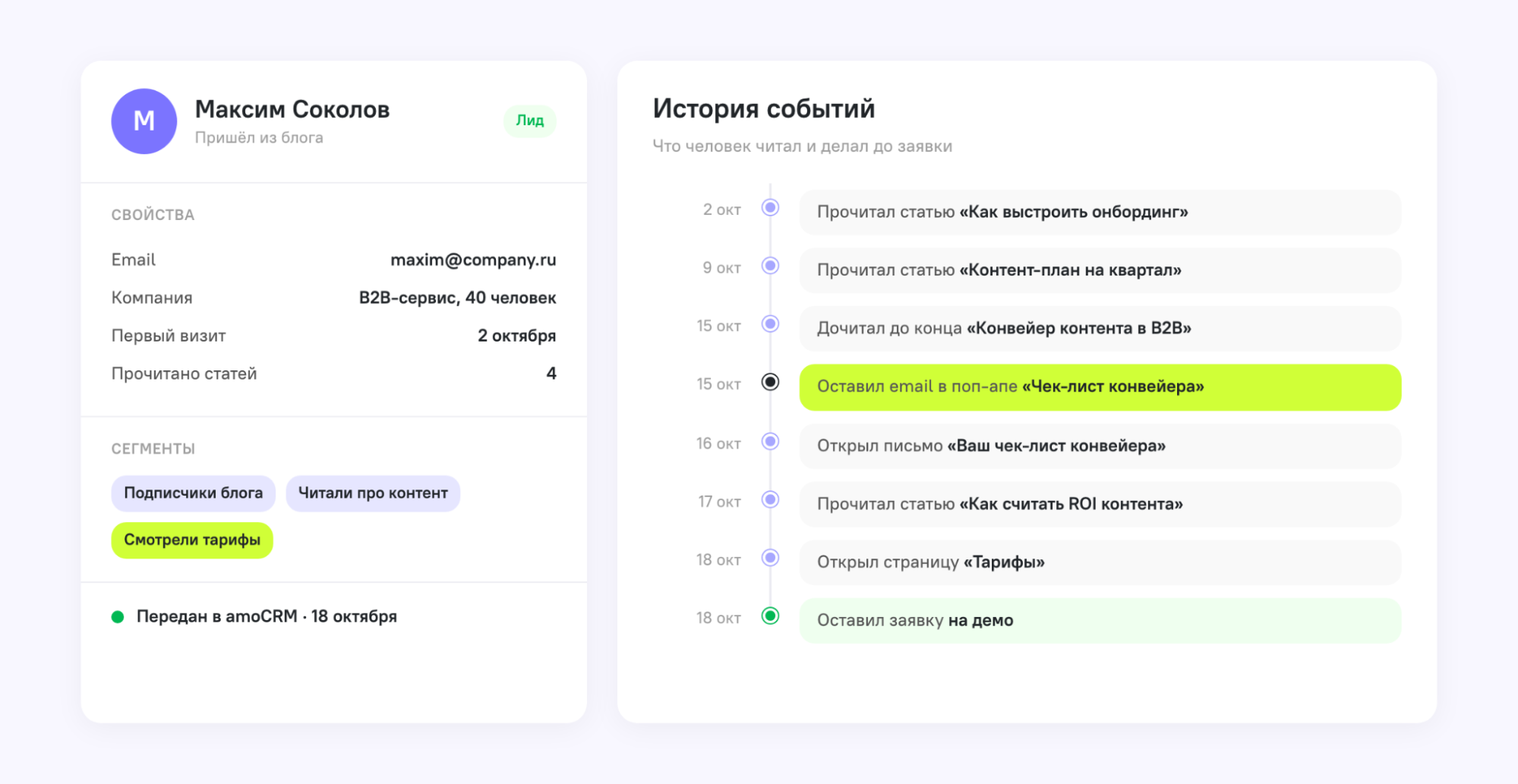Open highlighted event 'Оставил email в поп-апе'
This screenshot has height=784, width=1518.
point(1100,387)
